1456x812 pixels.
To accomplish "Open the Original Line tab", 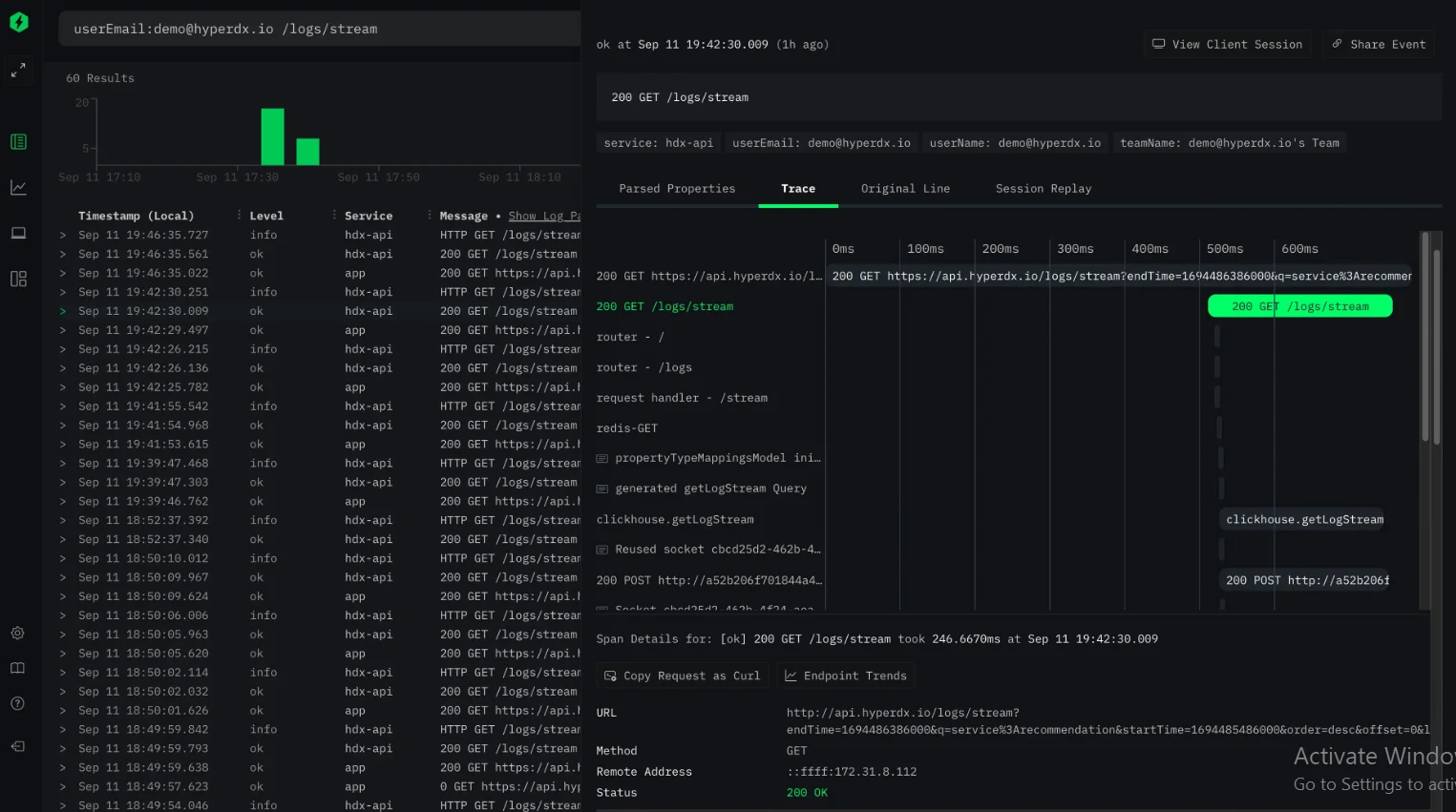I will tap(905, 189).
